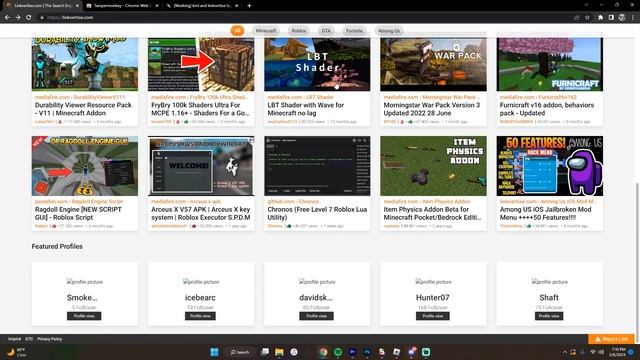
Task: Open the FryBry 100k Shaders Ultra title
Action: 200,109
